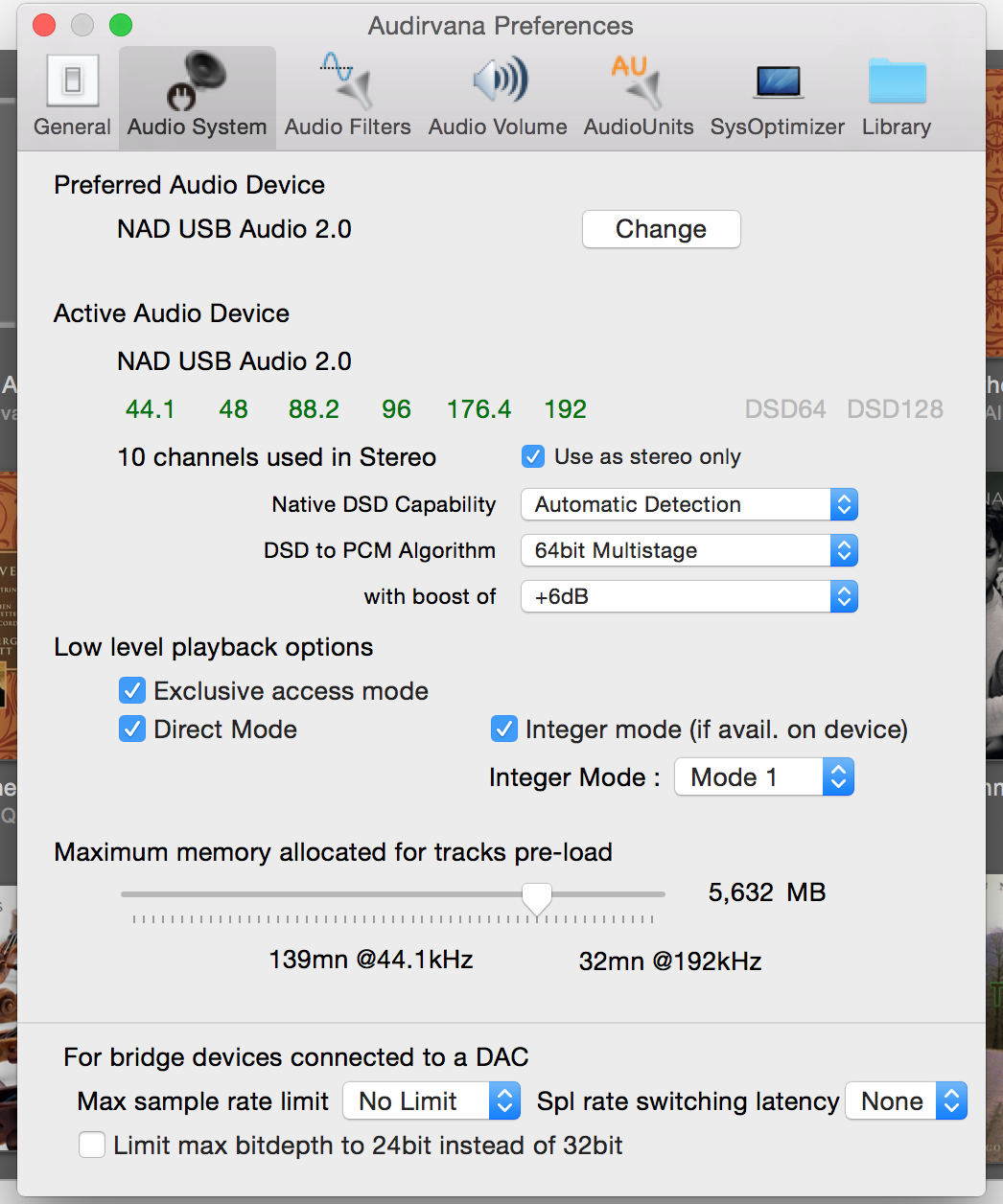Toggle Integer mode (if avail. on device)
This screenshot has width=1003, height=1204.
coord(504,729)
